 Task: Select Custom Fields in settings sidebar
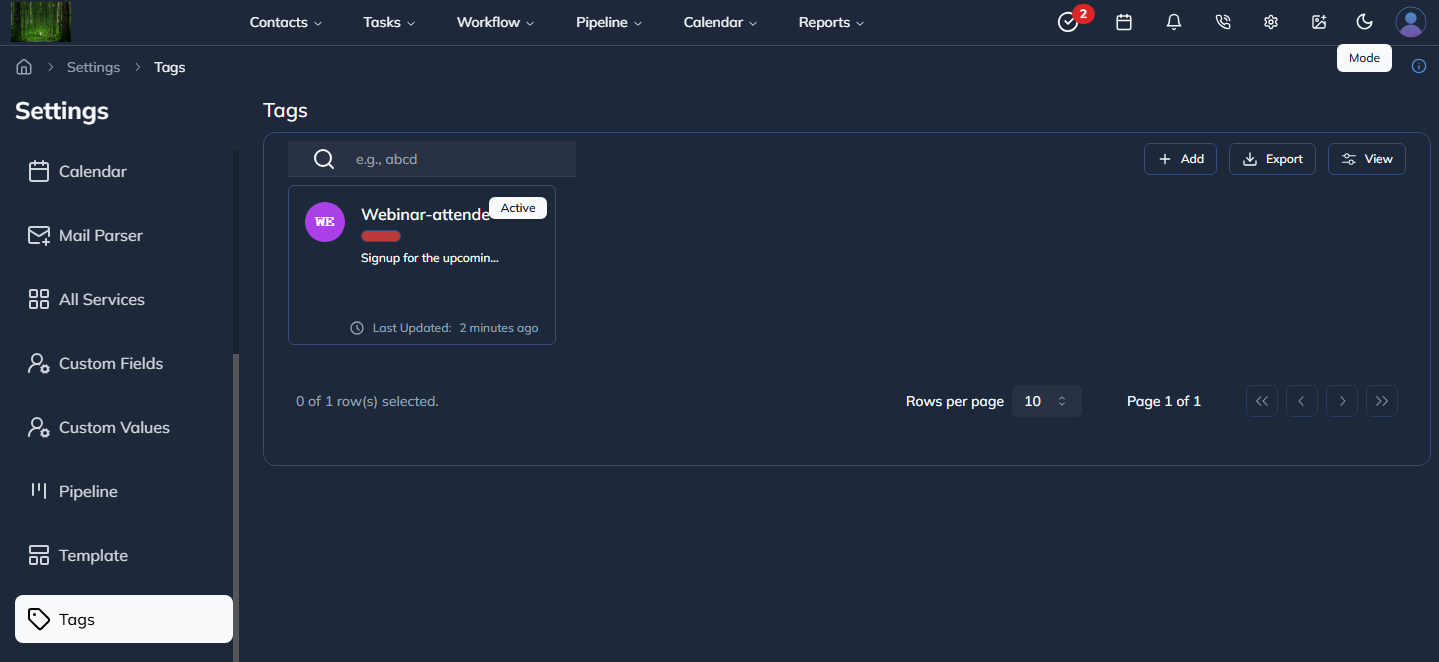click(x=110, y=364)
